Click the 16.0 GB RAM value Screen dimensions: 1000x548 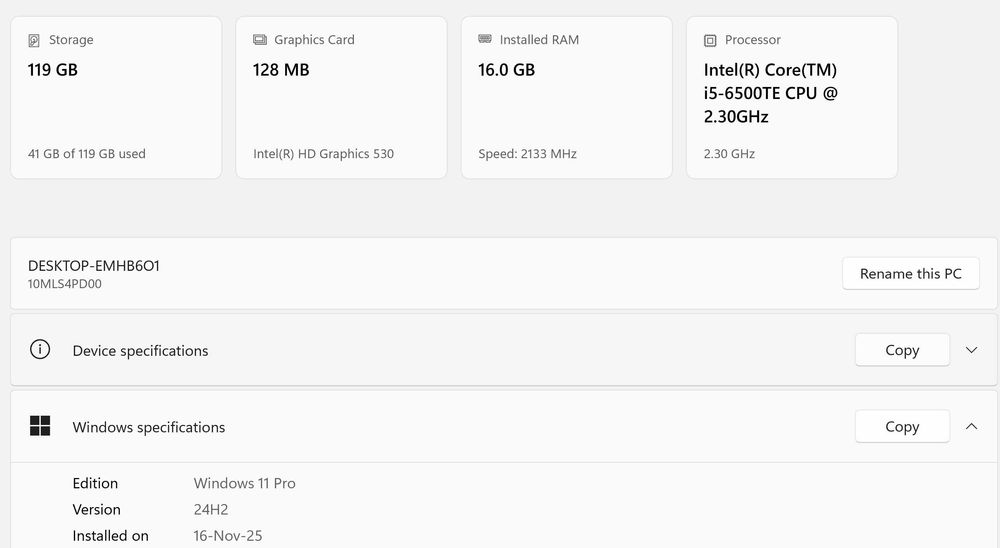507,70
